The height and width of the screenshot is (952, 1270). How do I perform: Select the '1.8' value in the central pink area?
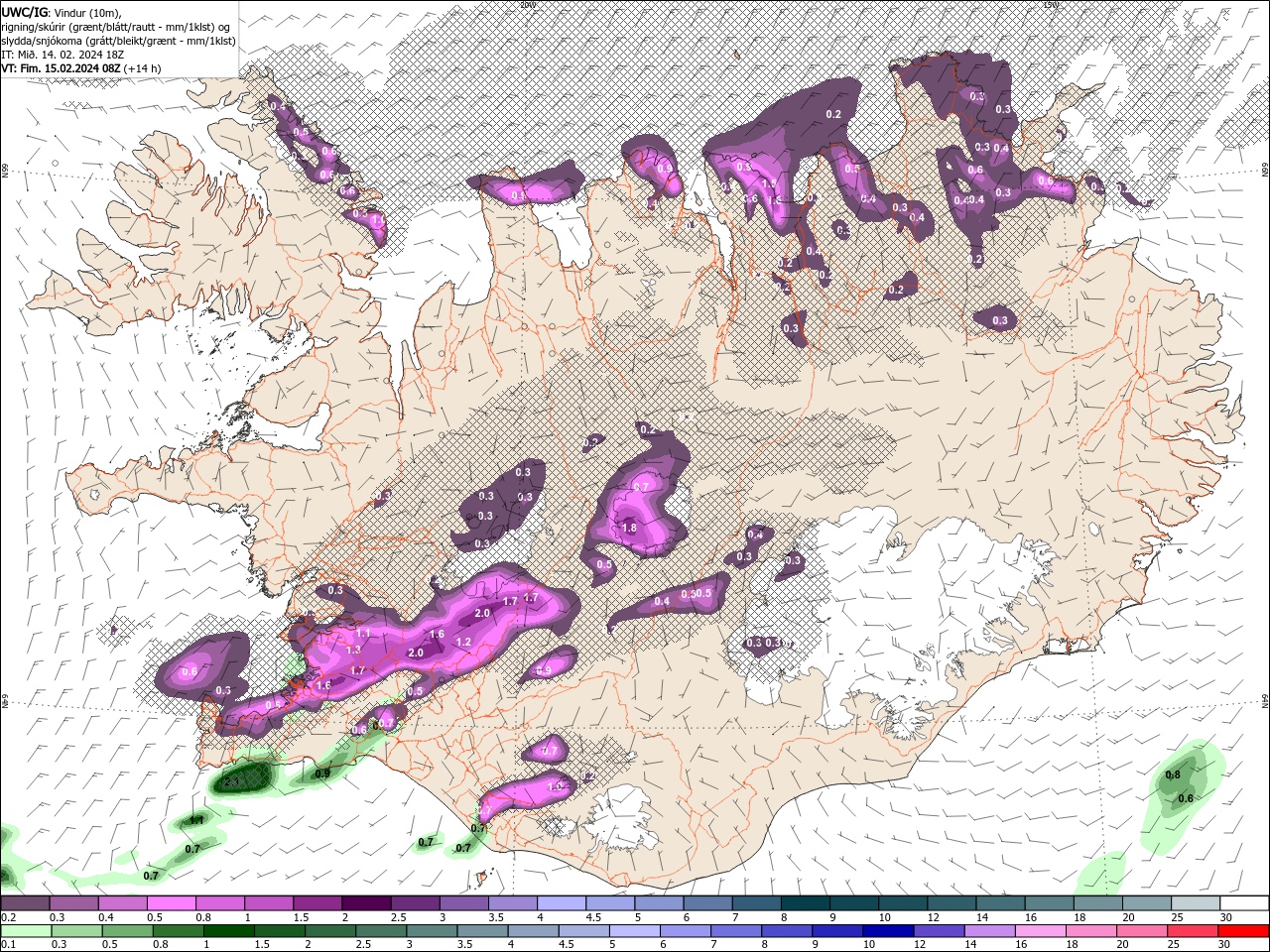629,529
